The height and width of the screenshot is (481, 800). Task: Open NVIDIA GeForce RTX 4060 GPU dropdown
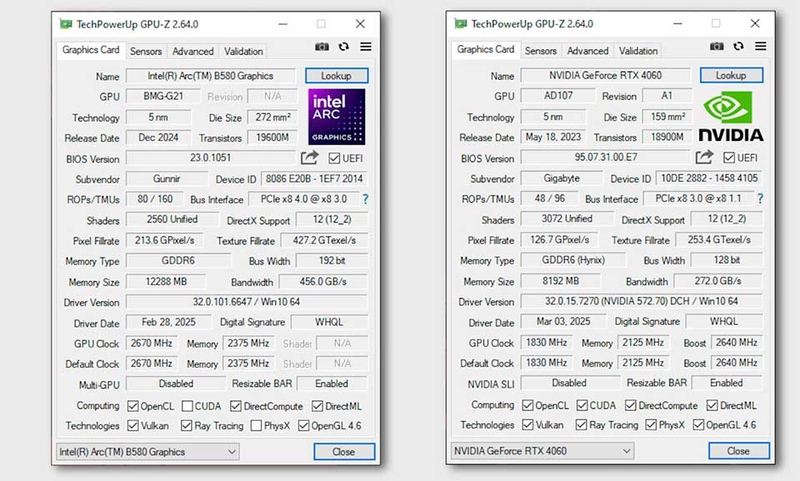(542, 451)
